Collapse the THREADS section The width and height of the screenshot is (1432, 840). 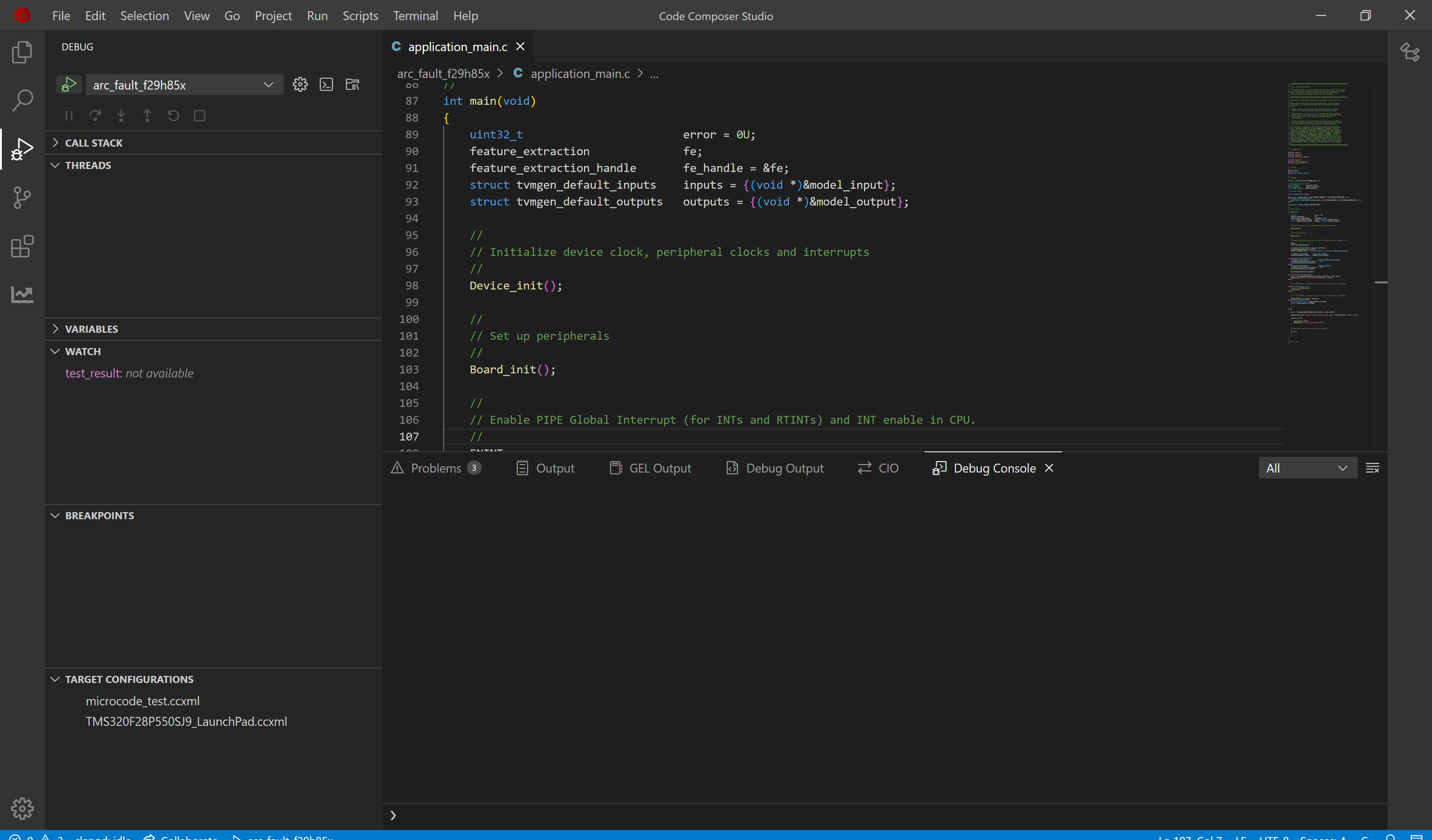coord(213,165)
